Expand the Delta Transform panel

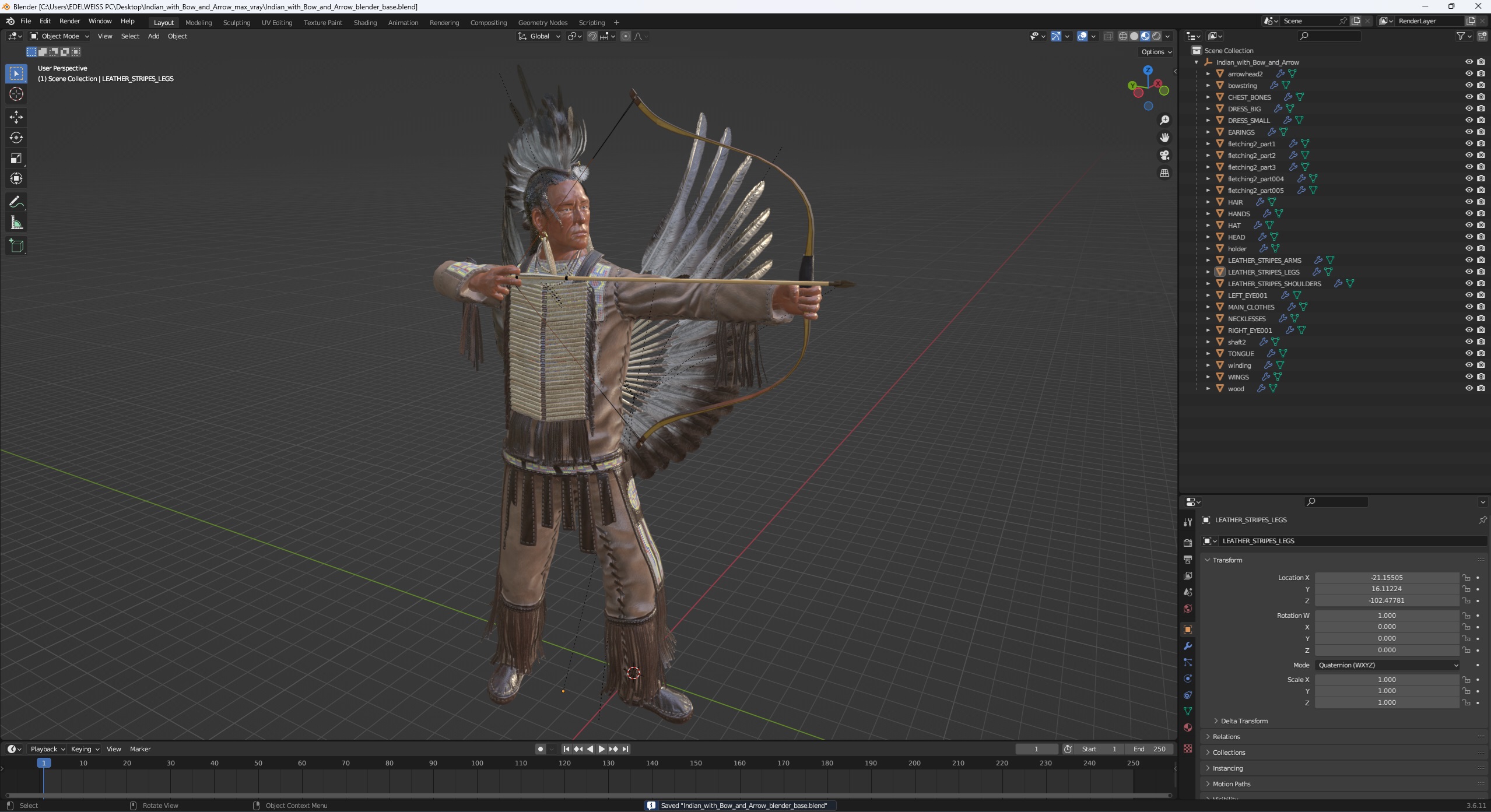click(1244, 721)
